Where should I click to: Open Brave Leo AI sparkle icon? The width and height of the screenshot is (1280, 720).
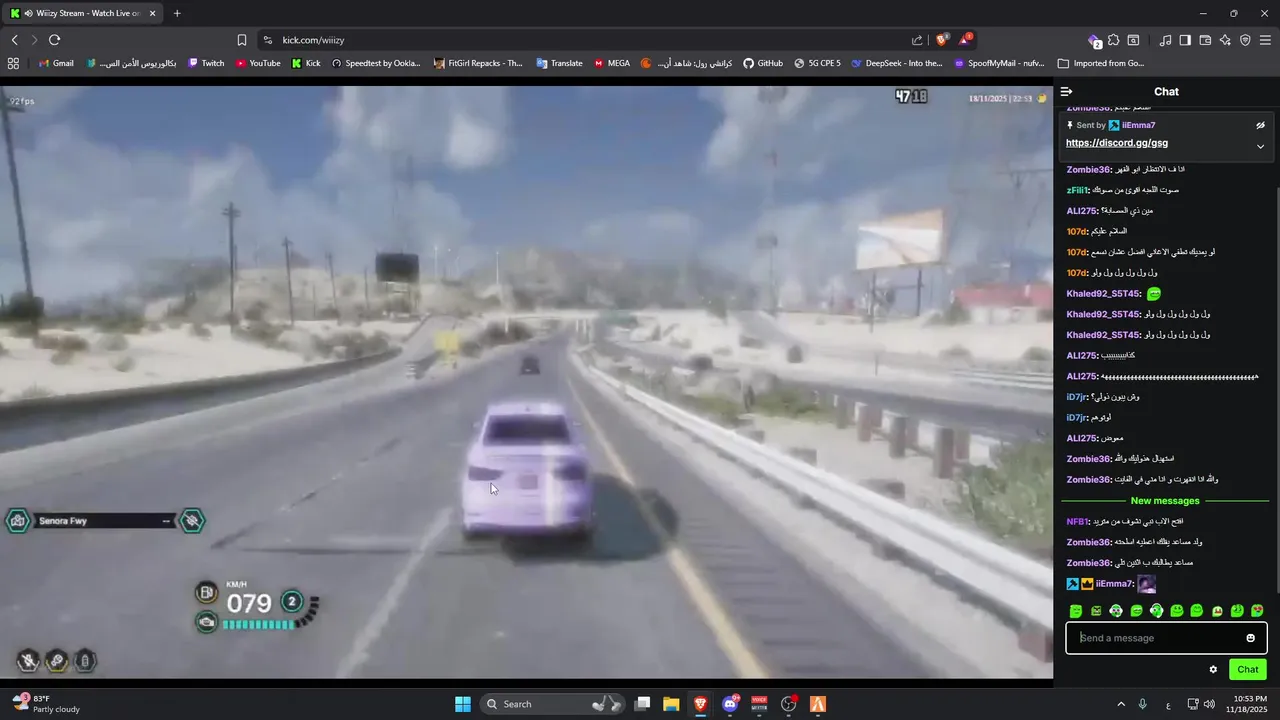pos(1225,40)
